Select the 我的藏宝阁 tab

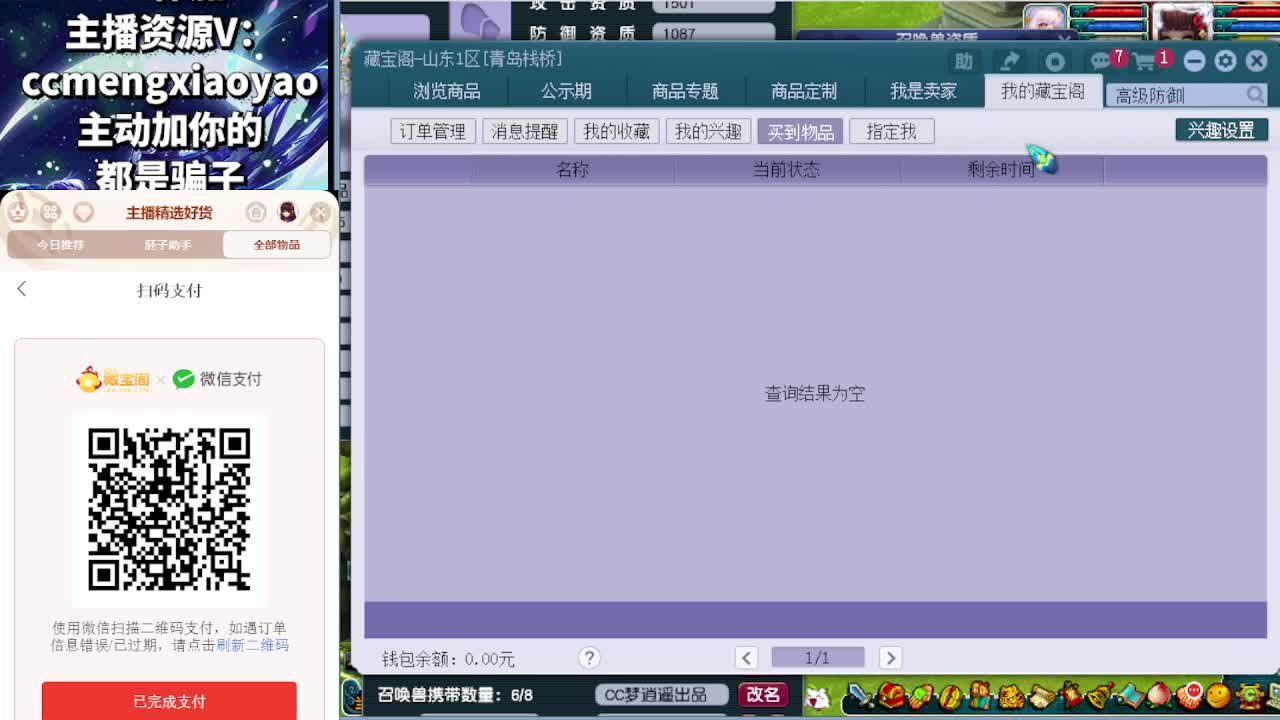[x=1043, y=91]
